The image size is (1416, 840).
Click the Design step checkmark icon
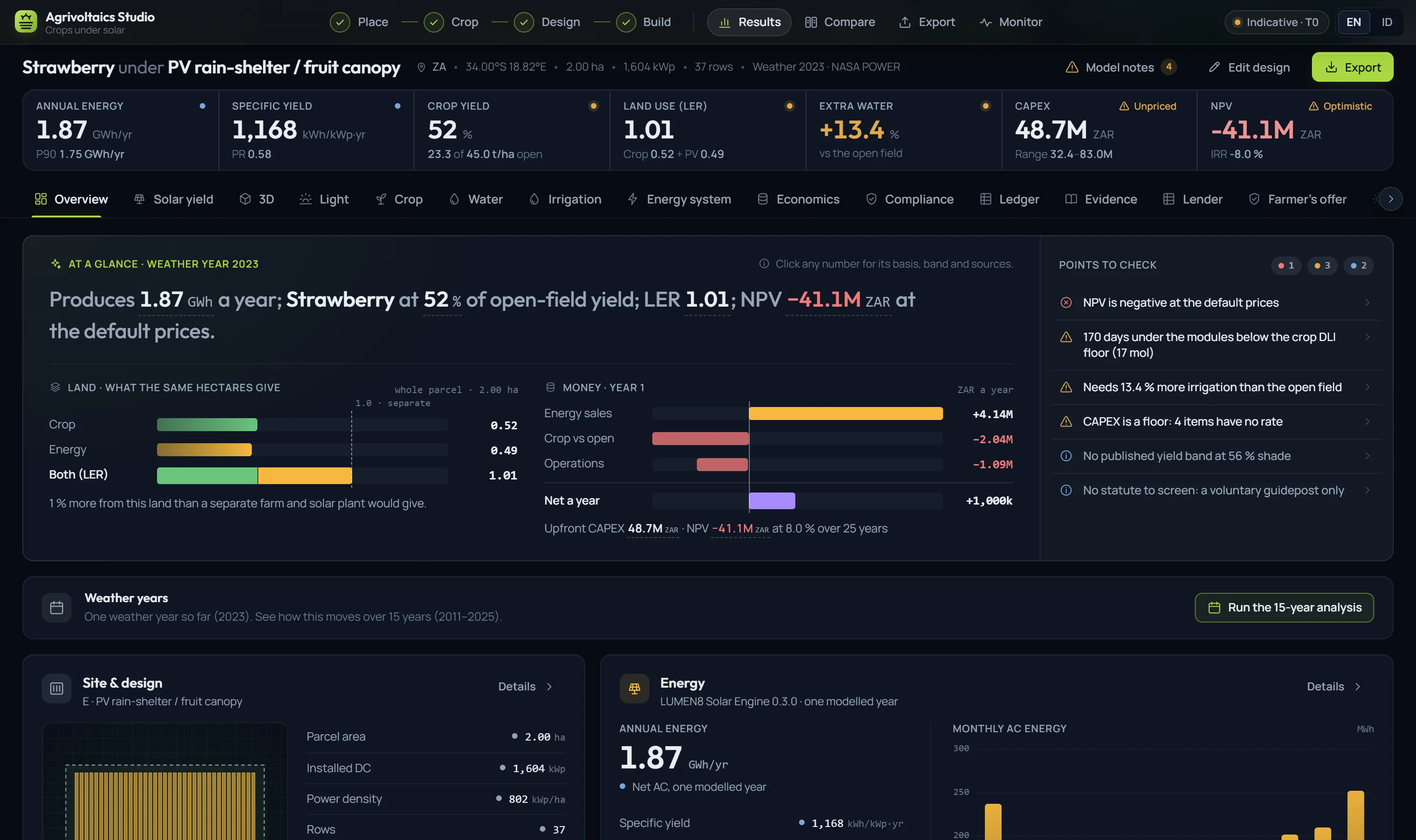(x=524, y=22)
